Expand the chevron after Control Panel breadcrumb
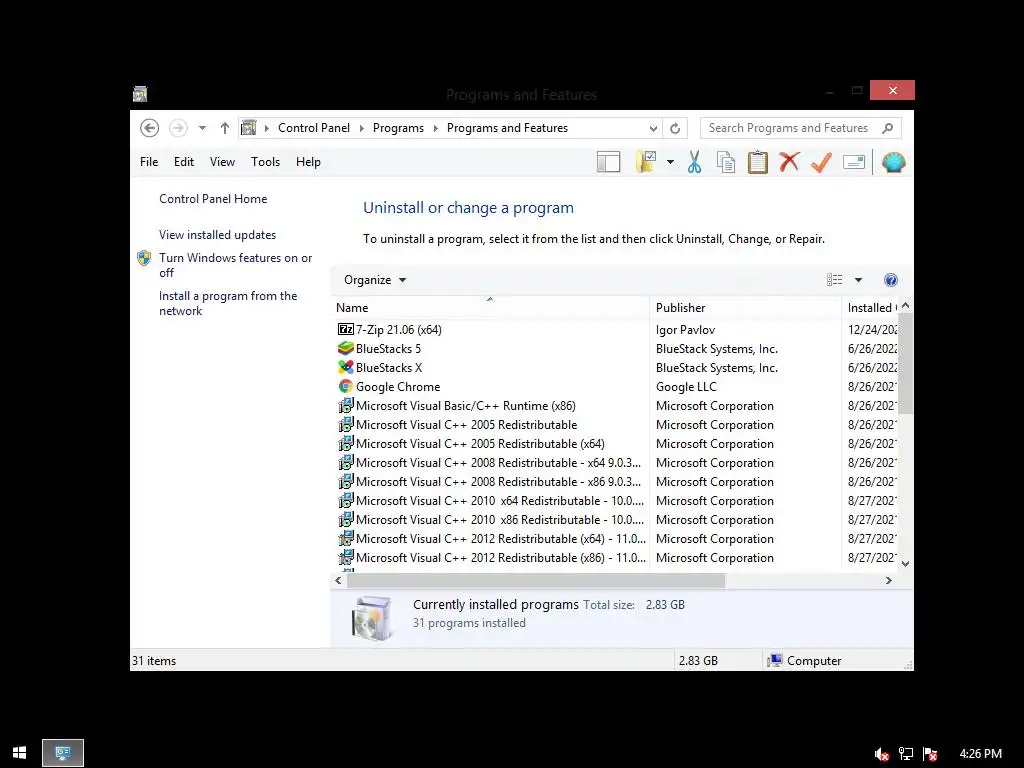The image size is (1024, 768). coord(361,128)
